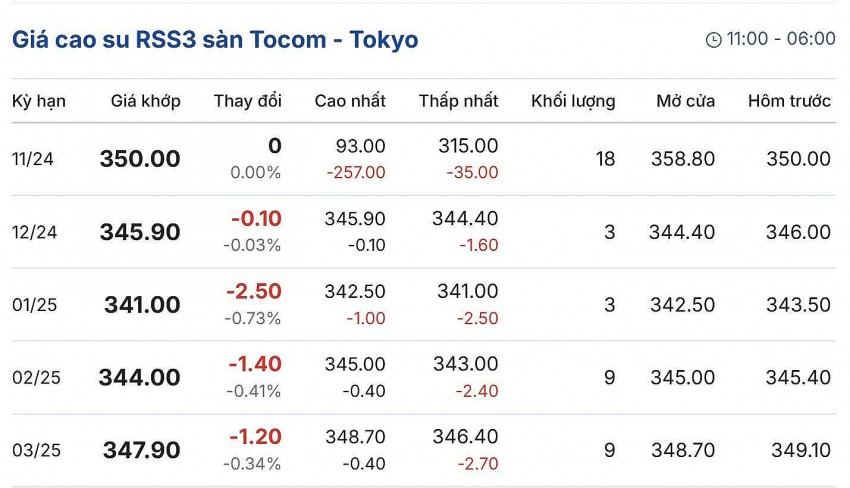850x488 pixels.
Task: Select the Giá khớp column header
Action: [145, 101]
